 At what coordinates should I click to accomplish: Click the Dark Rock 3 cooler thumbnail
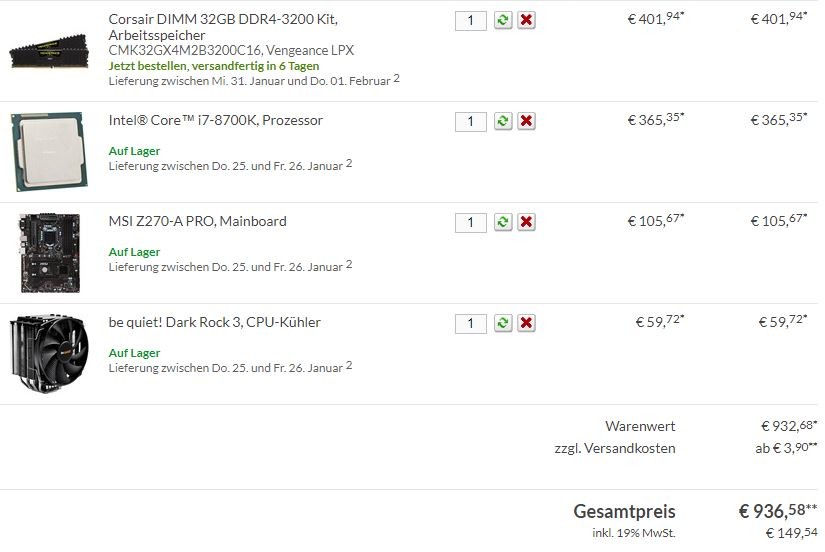click(x=49, y=354)
